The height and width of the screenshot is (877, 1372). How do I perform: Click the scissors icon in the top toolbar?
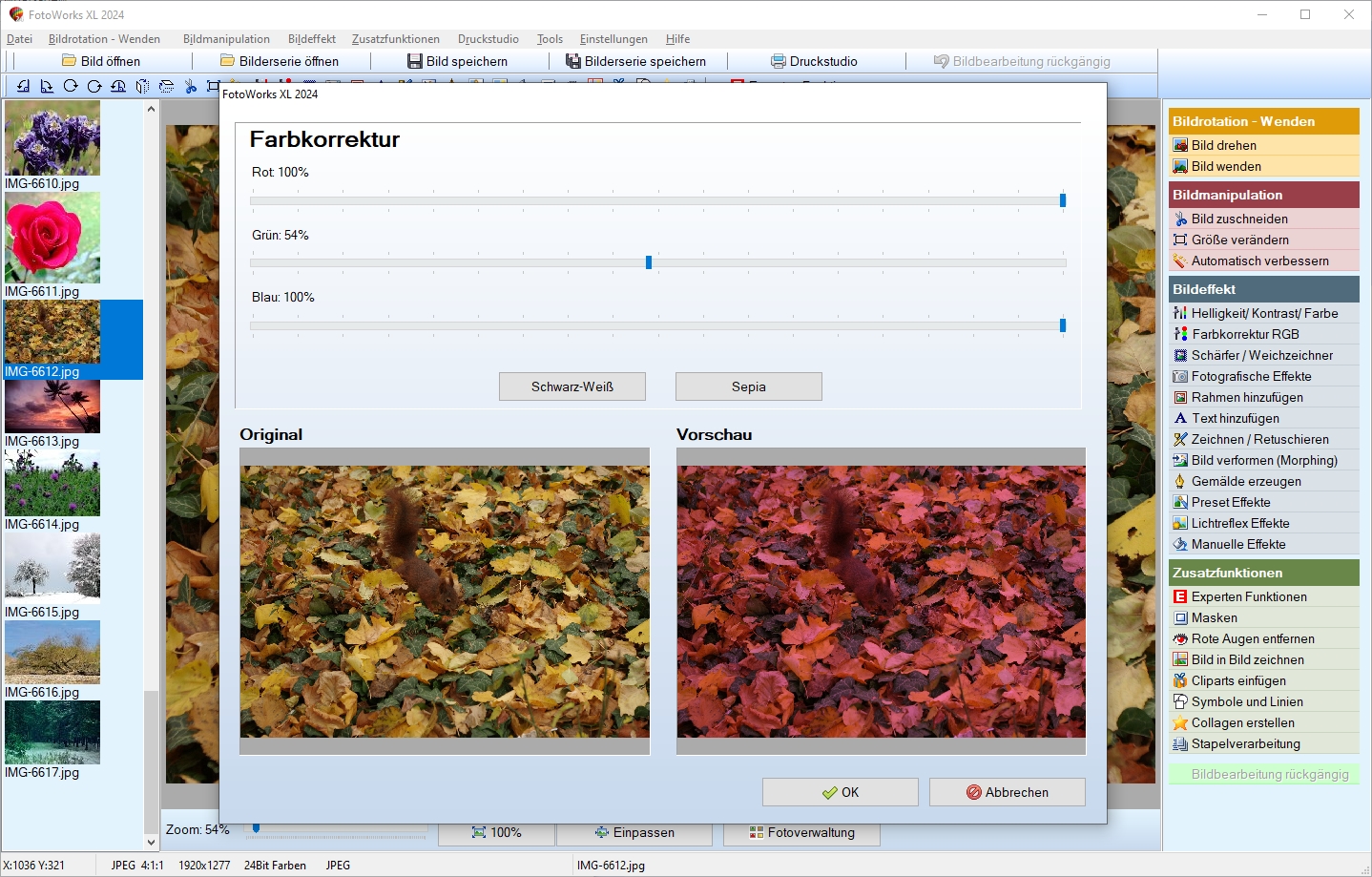[x=191, y=86]
